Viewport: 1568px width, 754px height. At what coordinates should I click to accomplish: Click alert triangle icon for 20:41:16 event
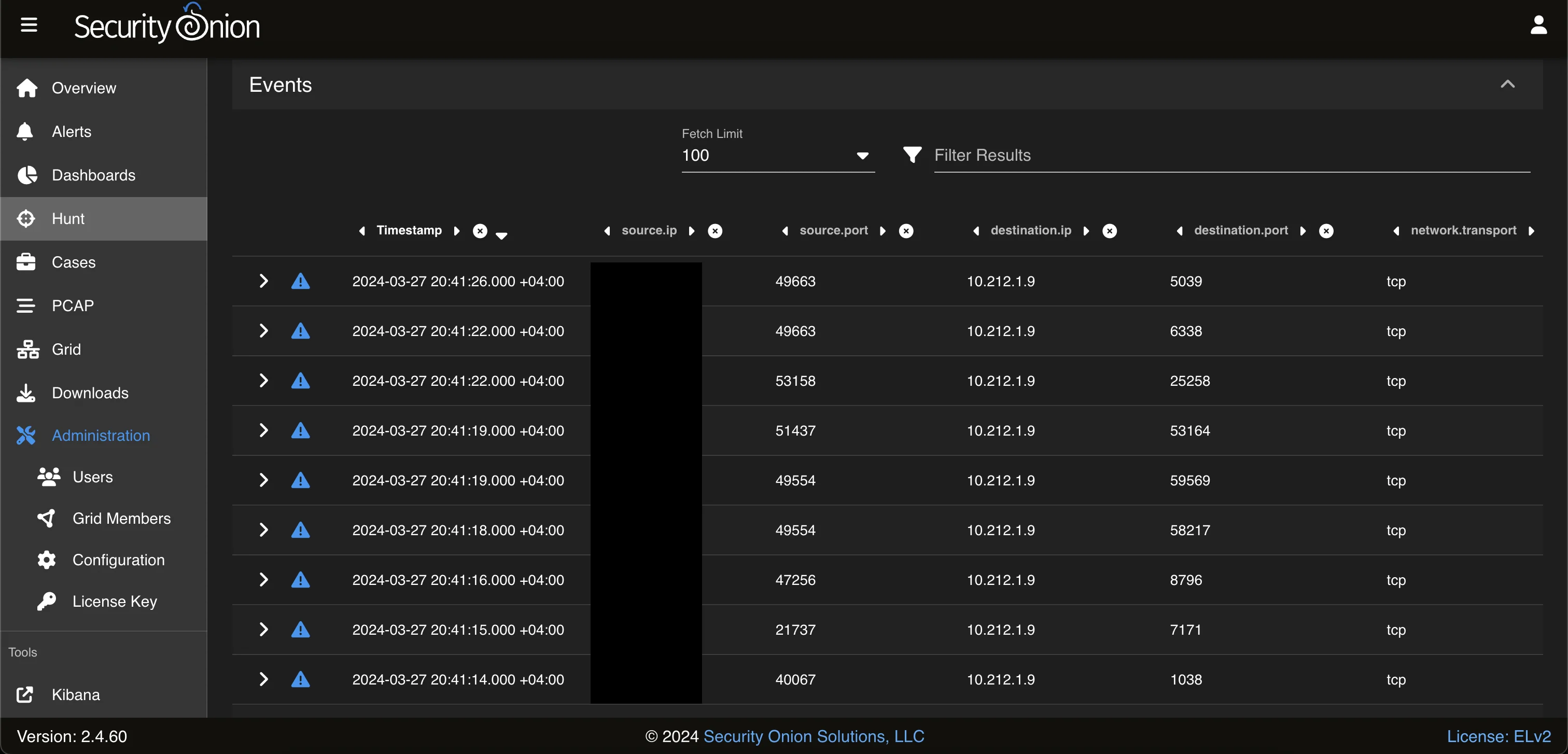[x=300, y=579]
